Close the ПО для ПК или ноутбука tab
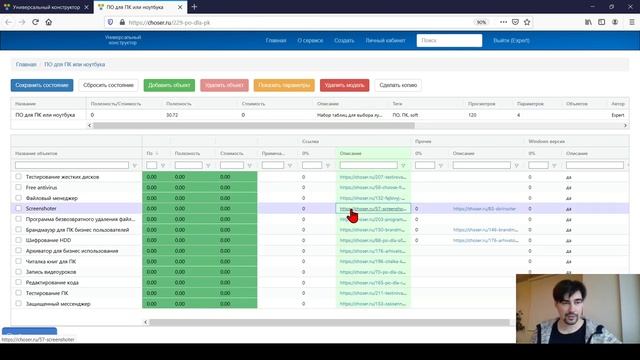The height and width of the screenshot is (360, 640). tap(180, 7)
